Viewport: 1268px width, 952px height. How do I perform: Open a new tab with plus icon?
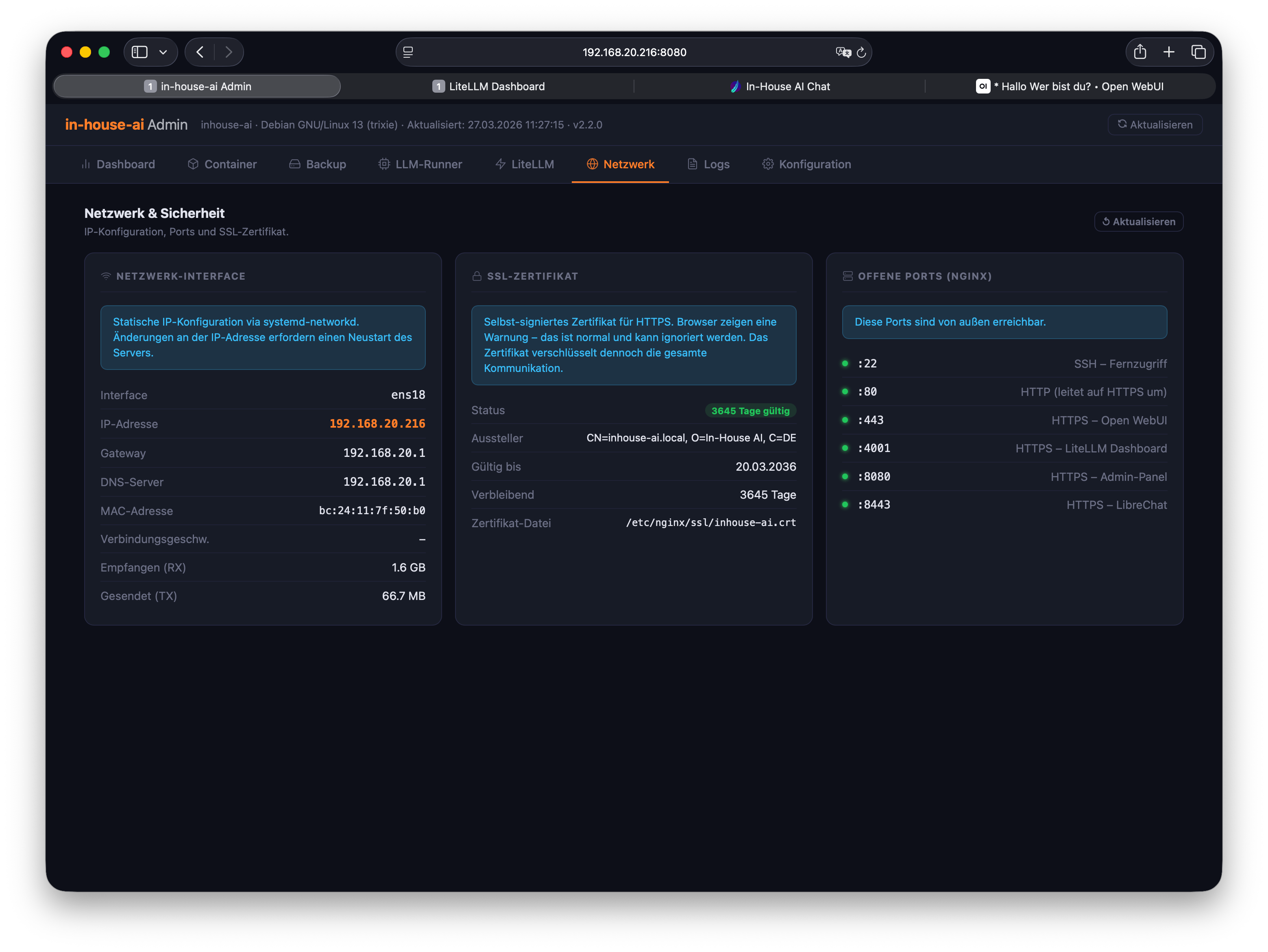point(1169,52)
